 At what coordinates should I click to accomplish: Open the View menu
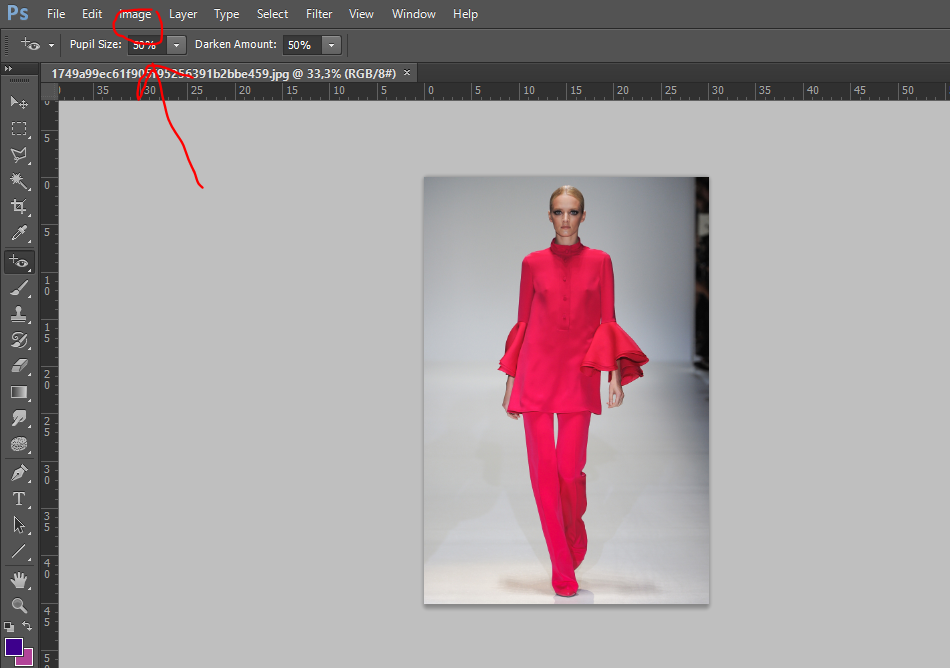pyautogui.click(x=361, y=13)
